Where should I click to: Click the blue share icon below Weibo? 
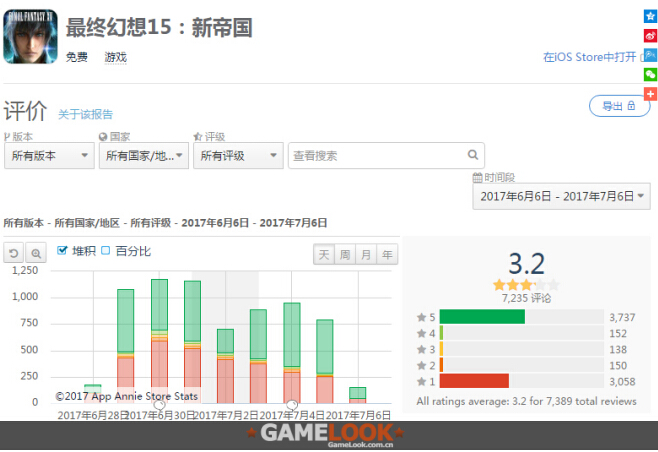[650, 55]
